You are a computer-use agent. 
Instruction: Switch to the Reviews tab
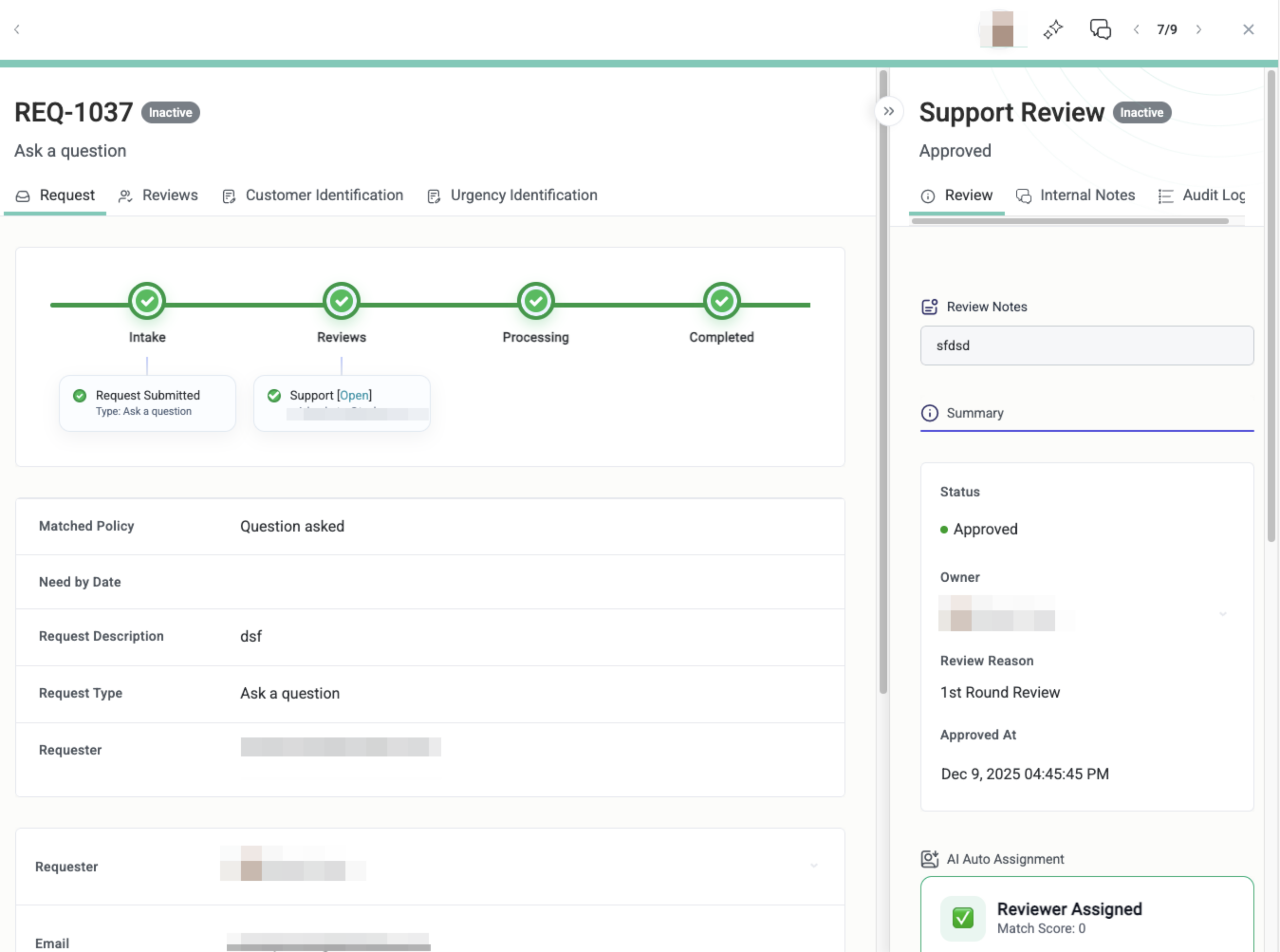point(158,195)
